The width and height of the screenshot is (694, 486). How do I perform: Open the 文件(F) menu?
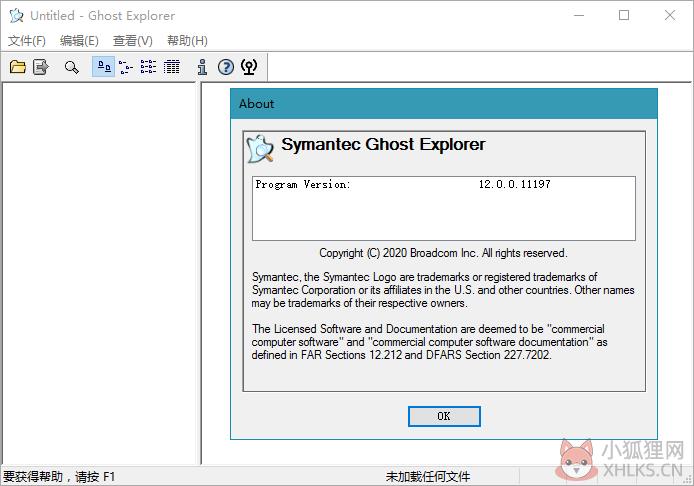(x=27, y=41)
